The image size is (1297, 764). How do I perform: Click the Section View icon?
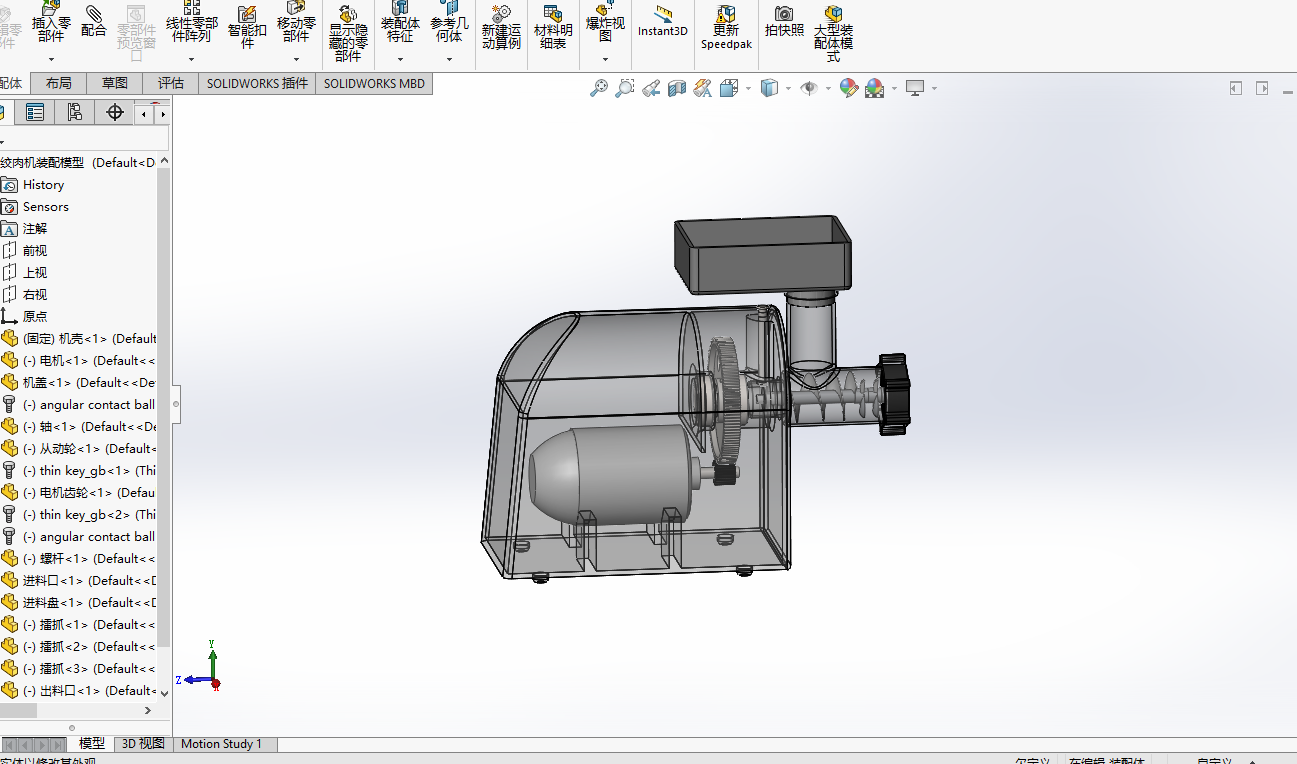[x=677, y=88]
